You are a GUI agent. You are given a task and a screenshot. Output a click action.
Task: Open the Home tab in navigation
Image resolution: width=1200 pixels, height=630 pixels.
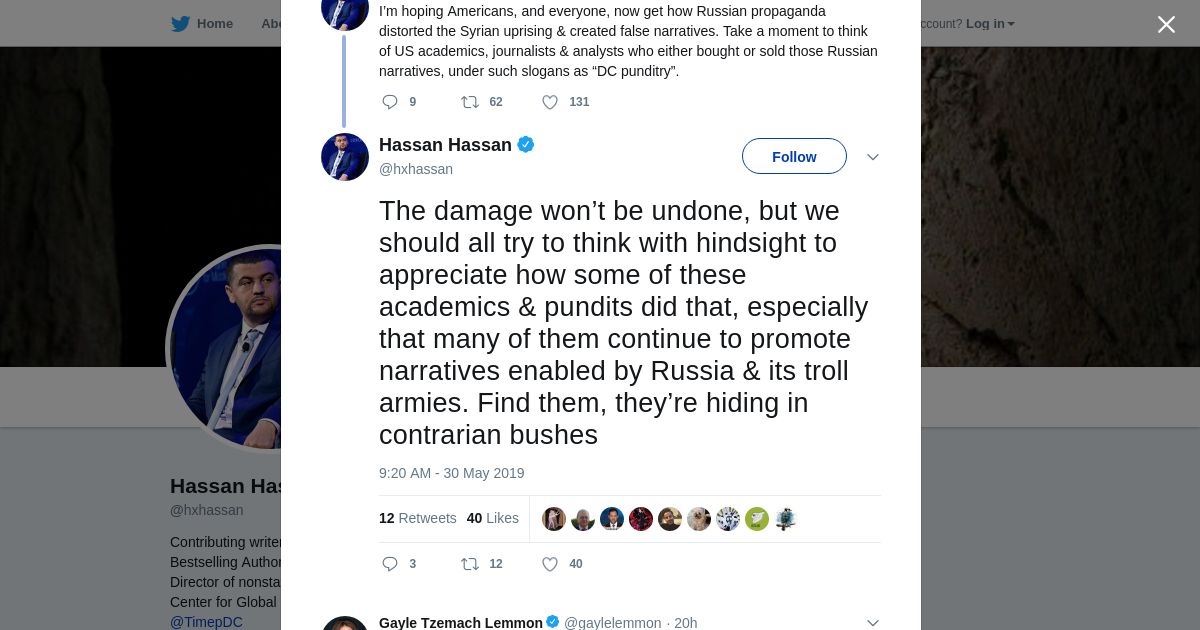tap(214, 24)
